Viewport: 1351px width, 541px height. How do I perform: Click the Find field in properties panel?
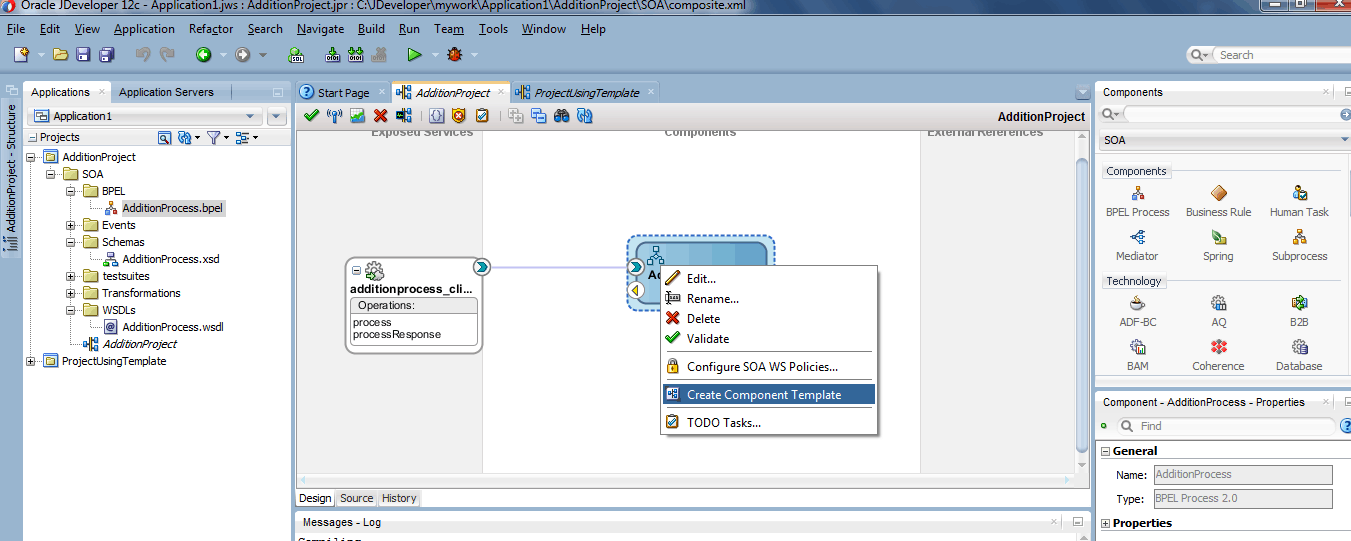point(1228,426)
